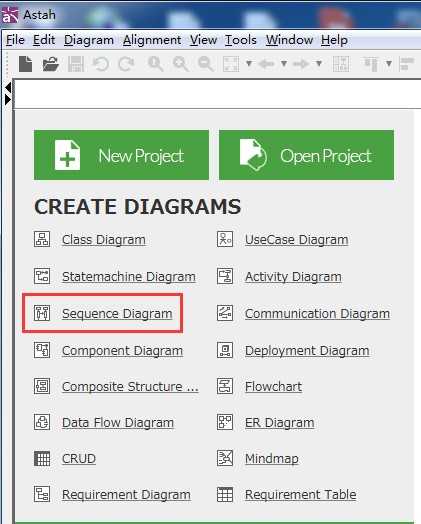Open the Class Diagram link

104,240
